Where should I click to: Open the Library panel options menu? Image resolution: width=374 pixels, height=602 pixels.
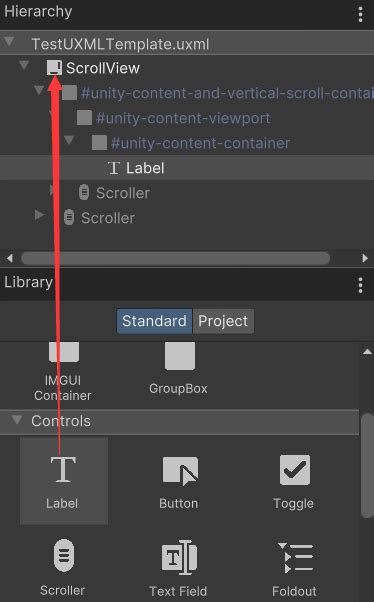point(360,285)
